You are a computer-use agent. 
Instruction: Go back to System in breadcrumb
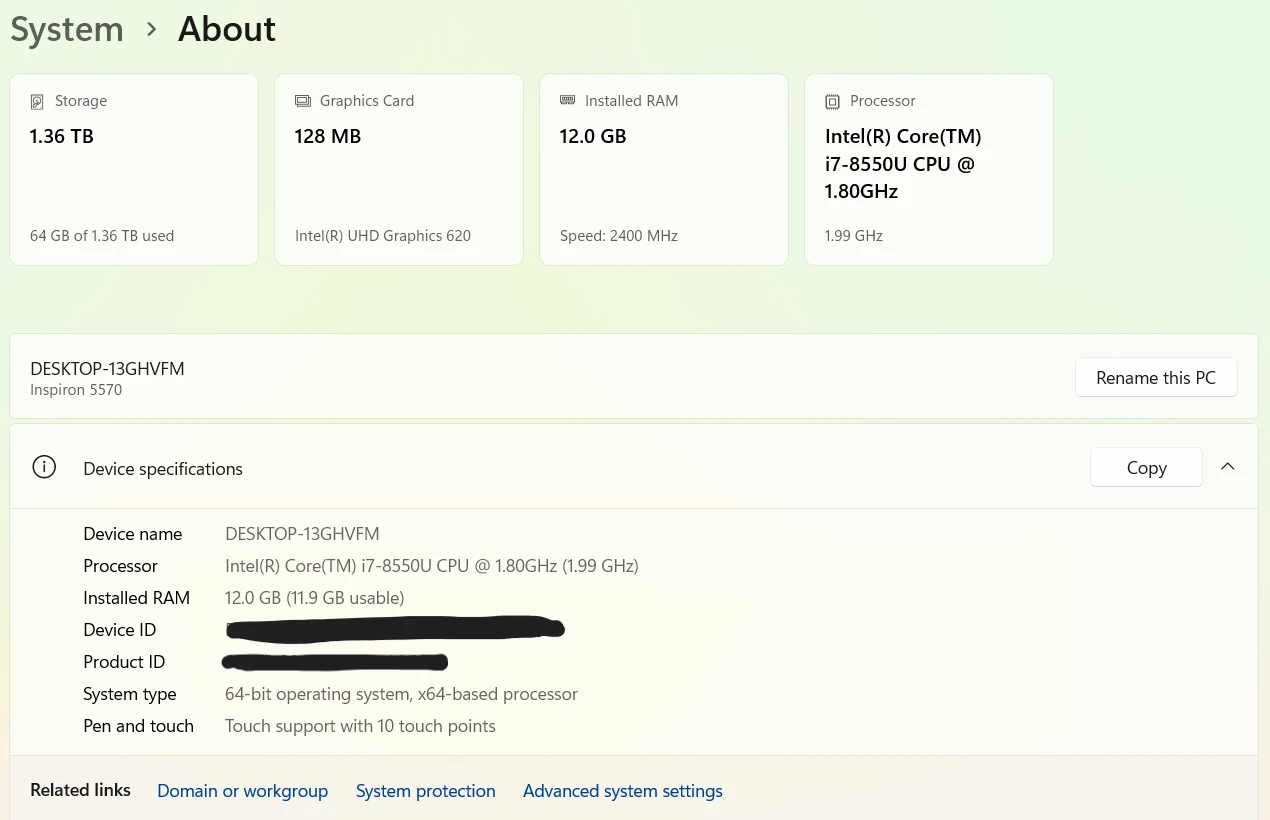[x=67, y=29]
